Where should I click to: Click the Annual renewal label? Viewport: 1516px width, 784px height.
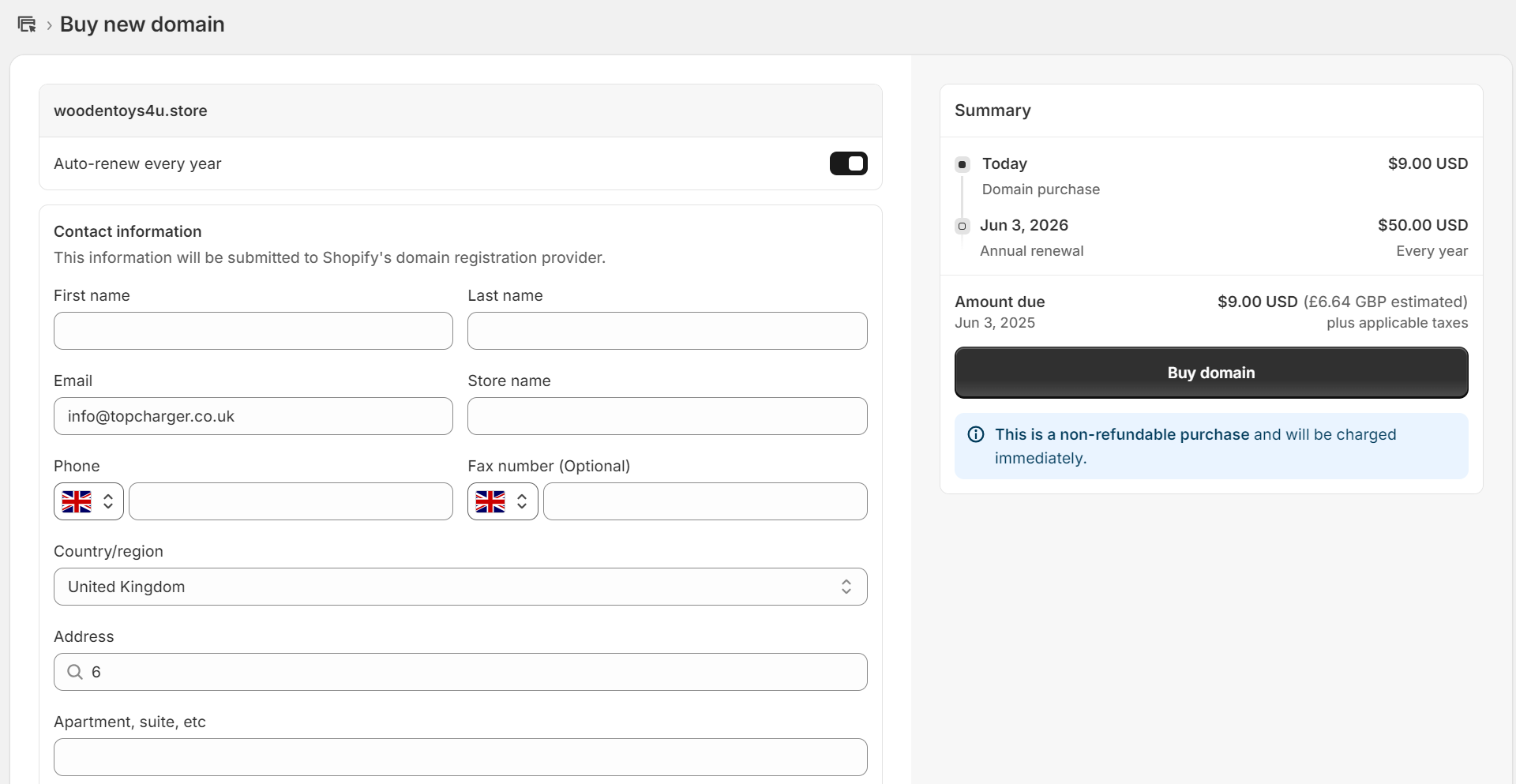[x=1031, y=251]
